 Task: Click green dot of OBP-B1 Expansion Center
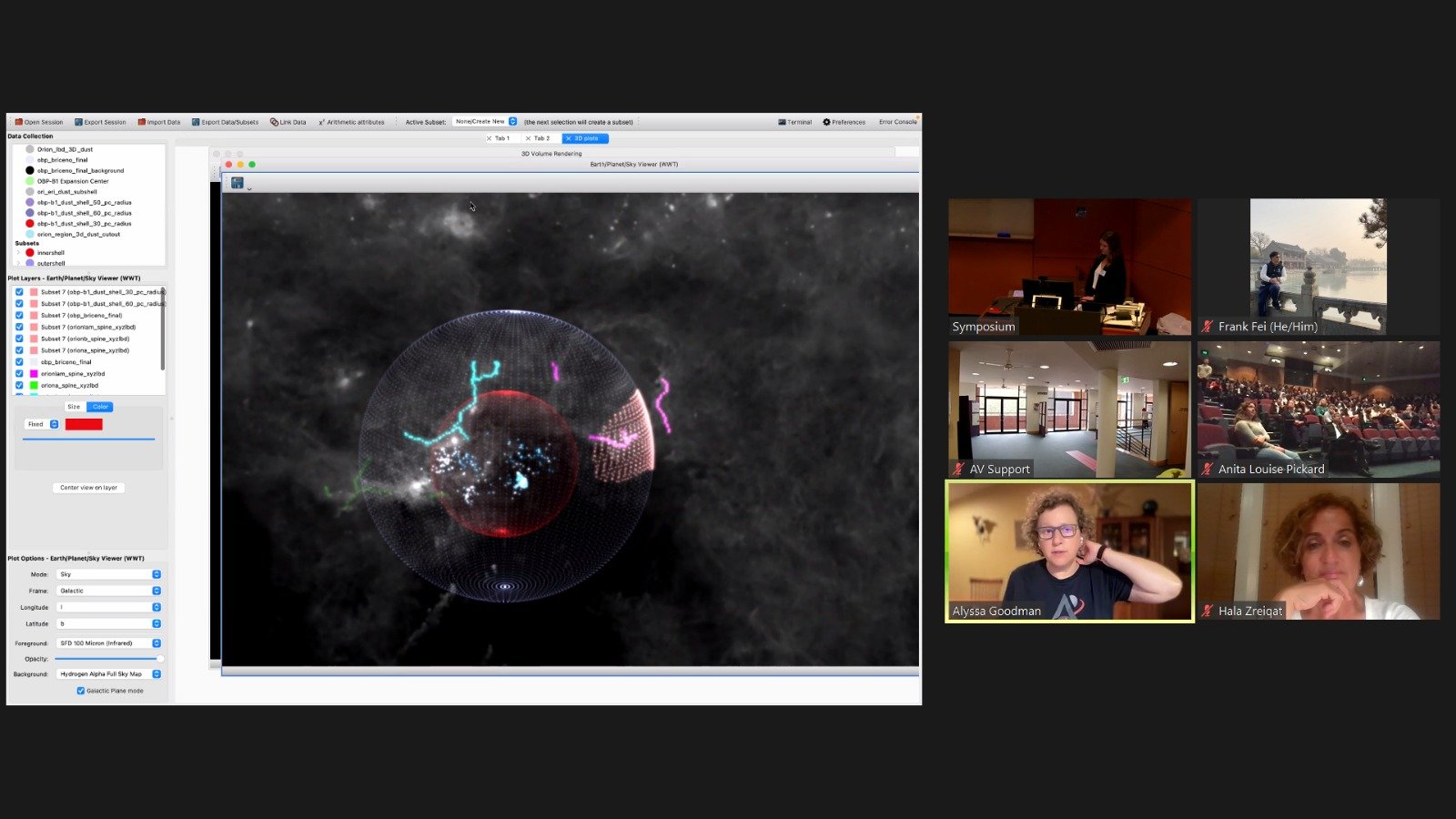30,181
